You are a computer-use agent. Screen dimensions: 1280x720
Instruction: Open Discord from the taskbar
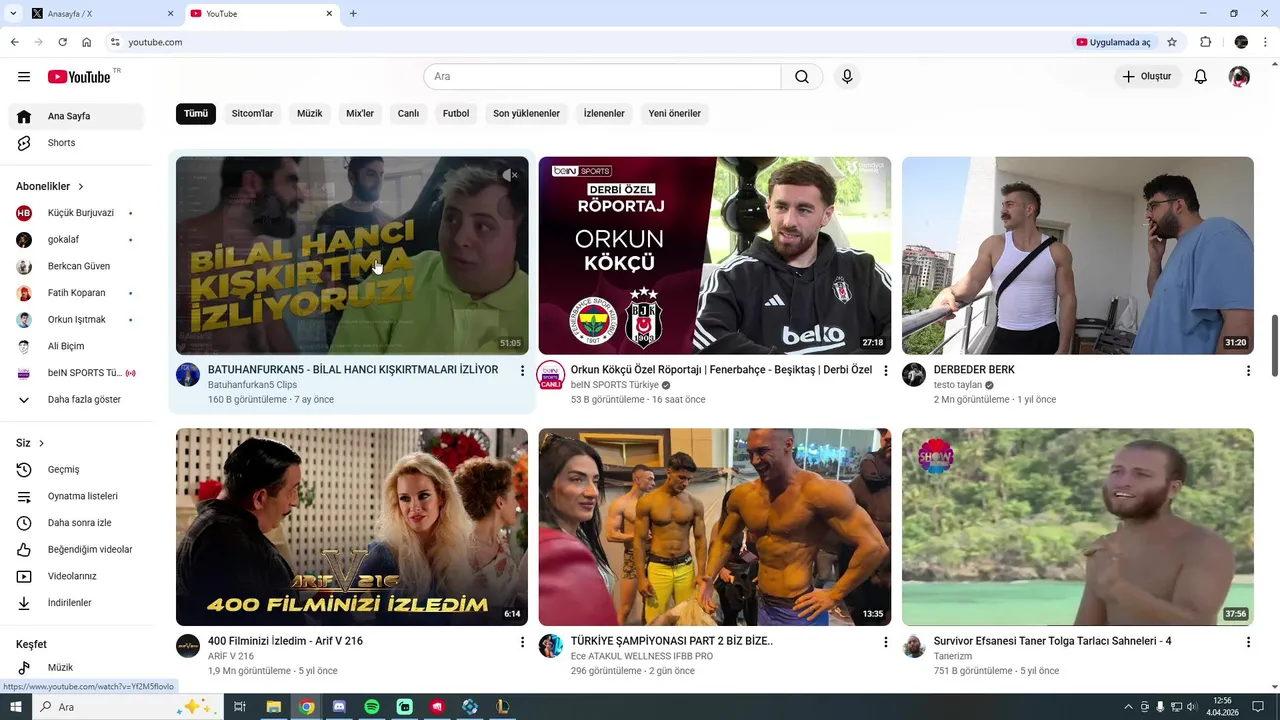[339, 707]
